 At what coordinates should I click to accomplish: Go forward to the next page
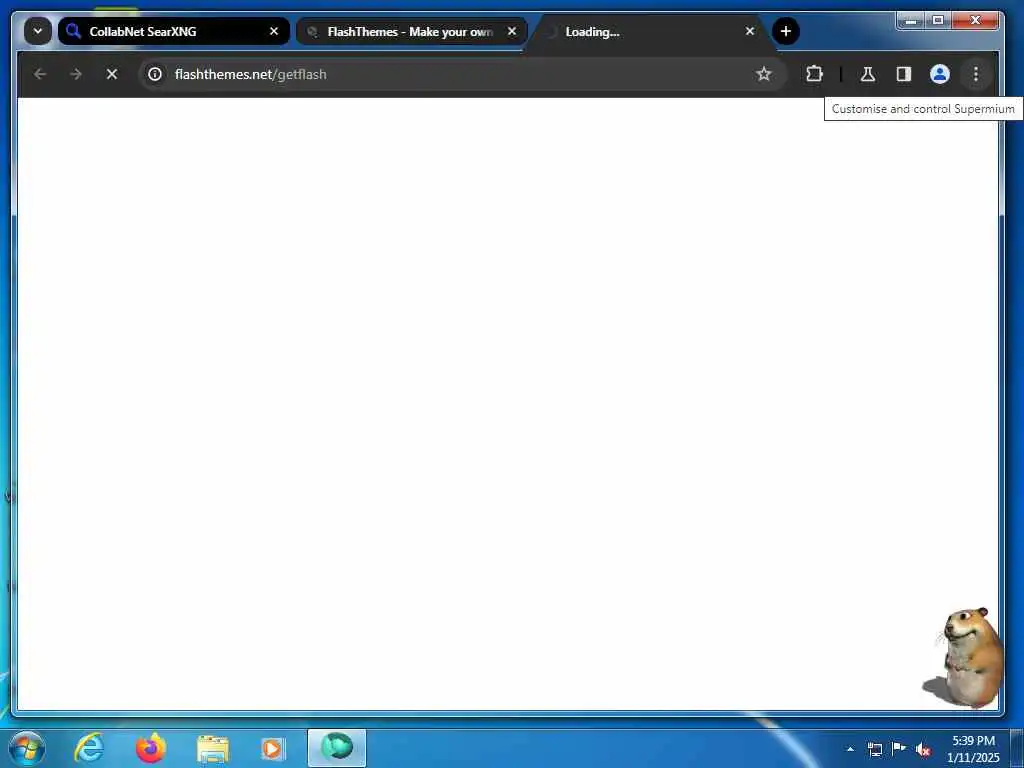pyautogui.click(x=76, y=74)
